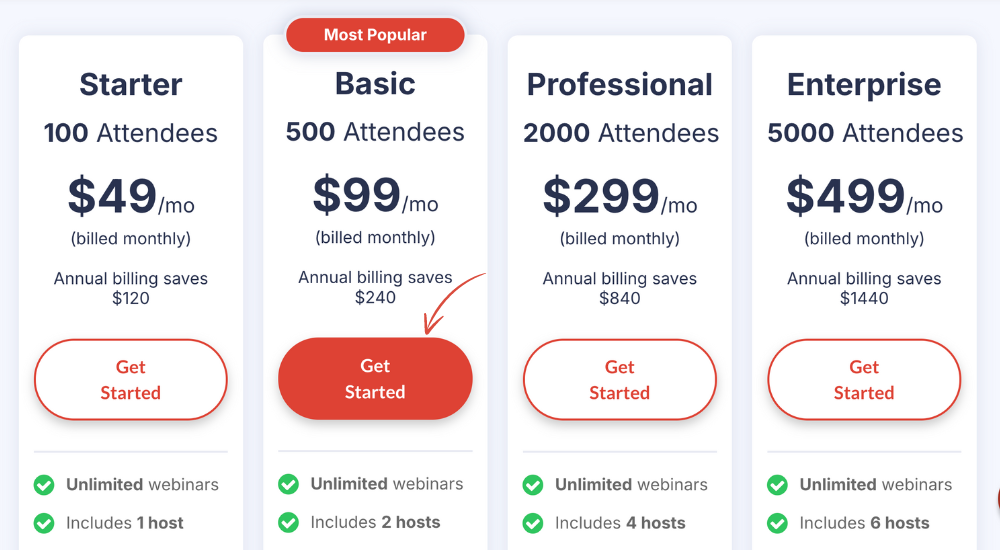Click the $99/mo price text
The image size is (1000, 550).
click(x=375, y=195)
